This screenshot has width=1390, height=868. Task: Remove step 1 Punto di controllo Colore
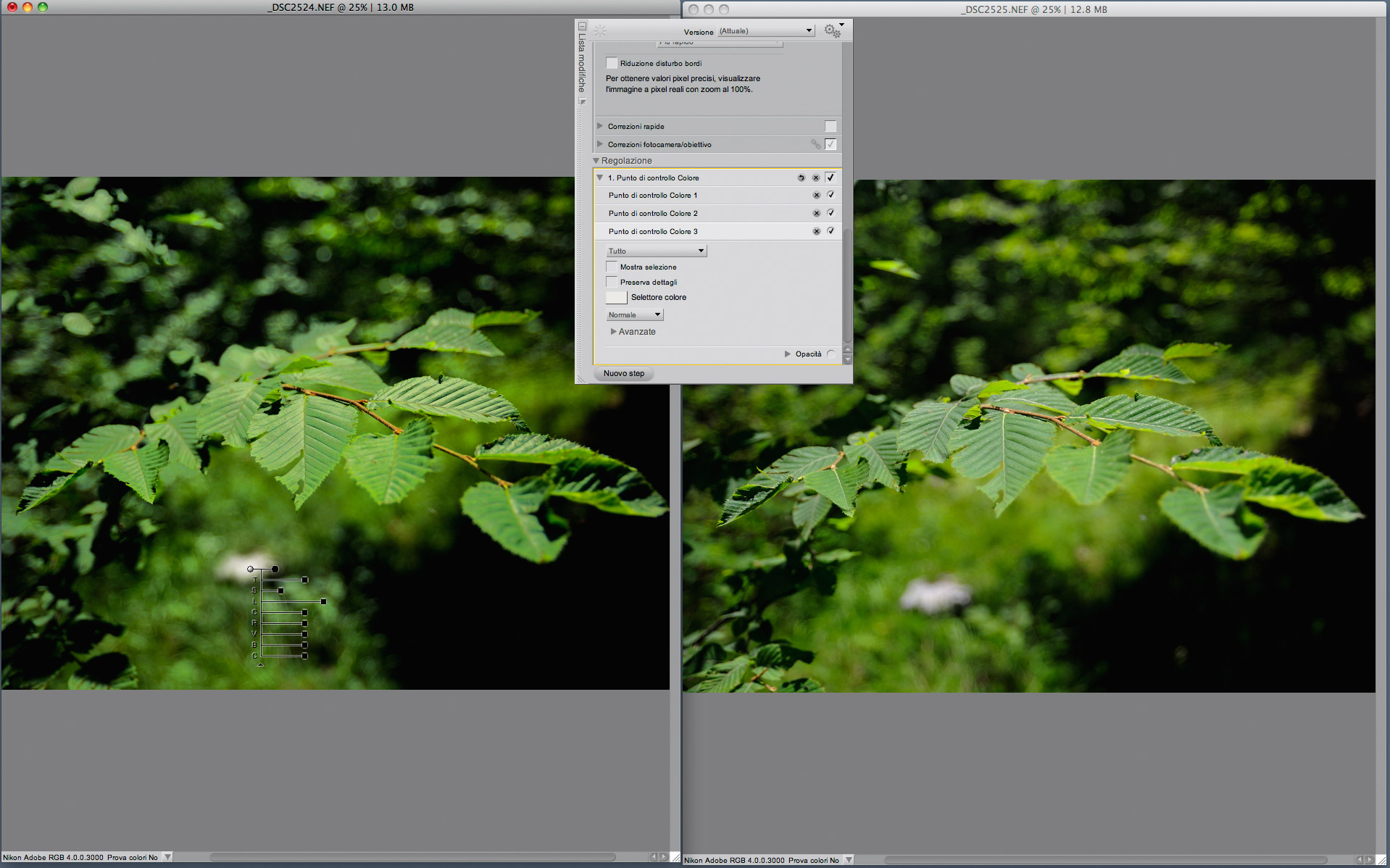coord(816,178)
